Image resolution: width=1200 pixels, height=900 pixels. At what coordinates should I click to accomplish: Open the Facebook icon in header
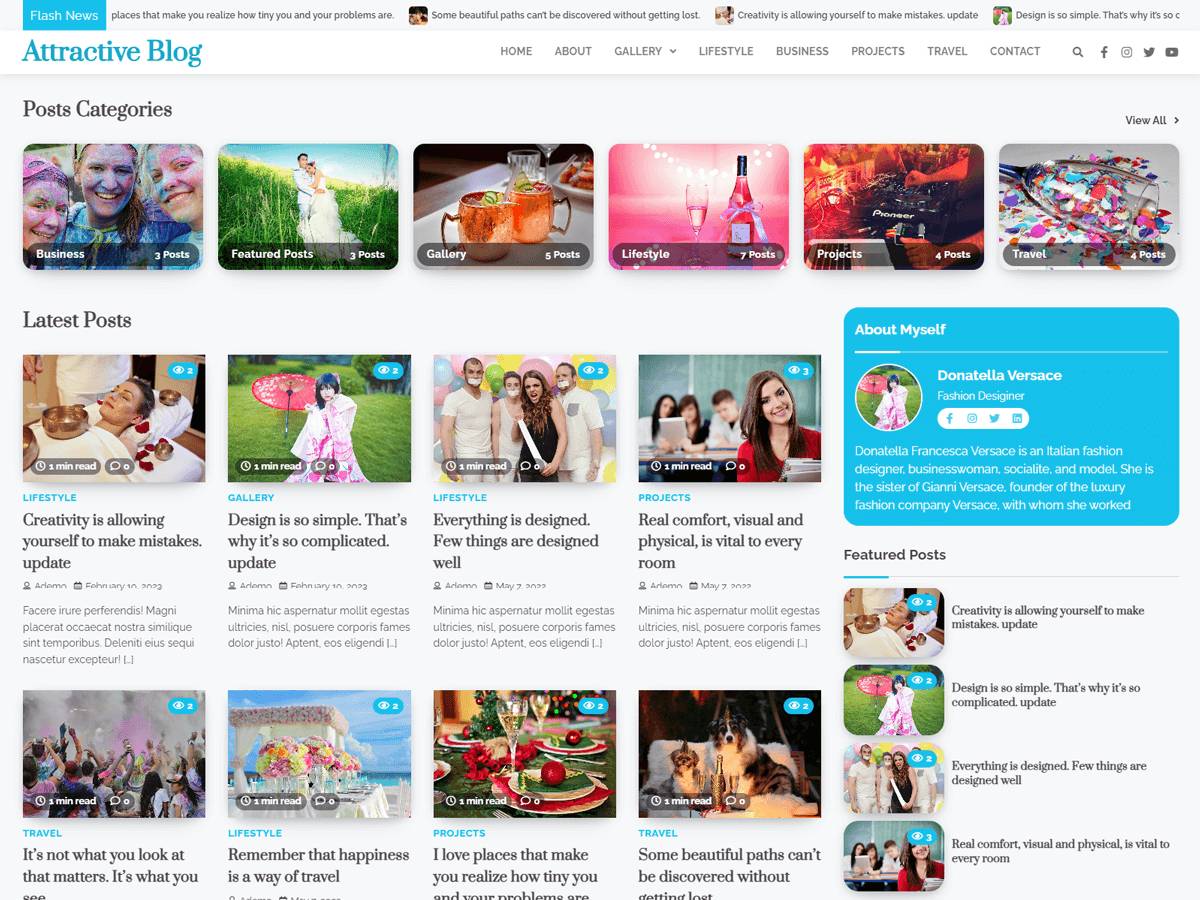[x=1104, y=52]
